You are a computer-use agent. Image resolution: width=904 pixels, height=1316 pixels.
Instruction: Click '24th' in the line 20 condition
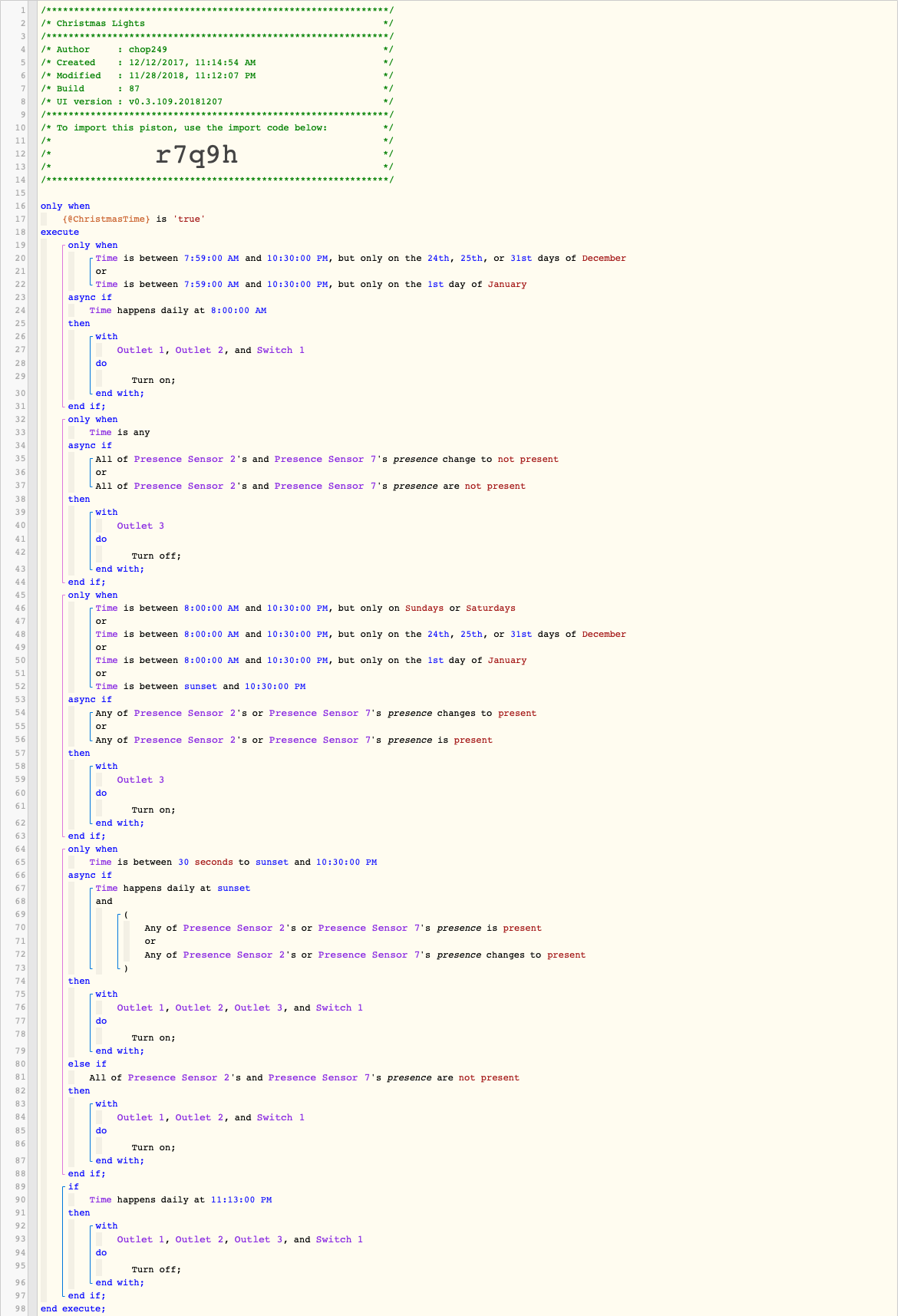coord(438,258)
